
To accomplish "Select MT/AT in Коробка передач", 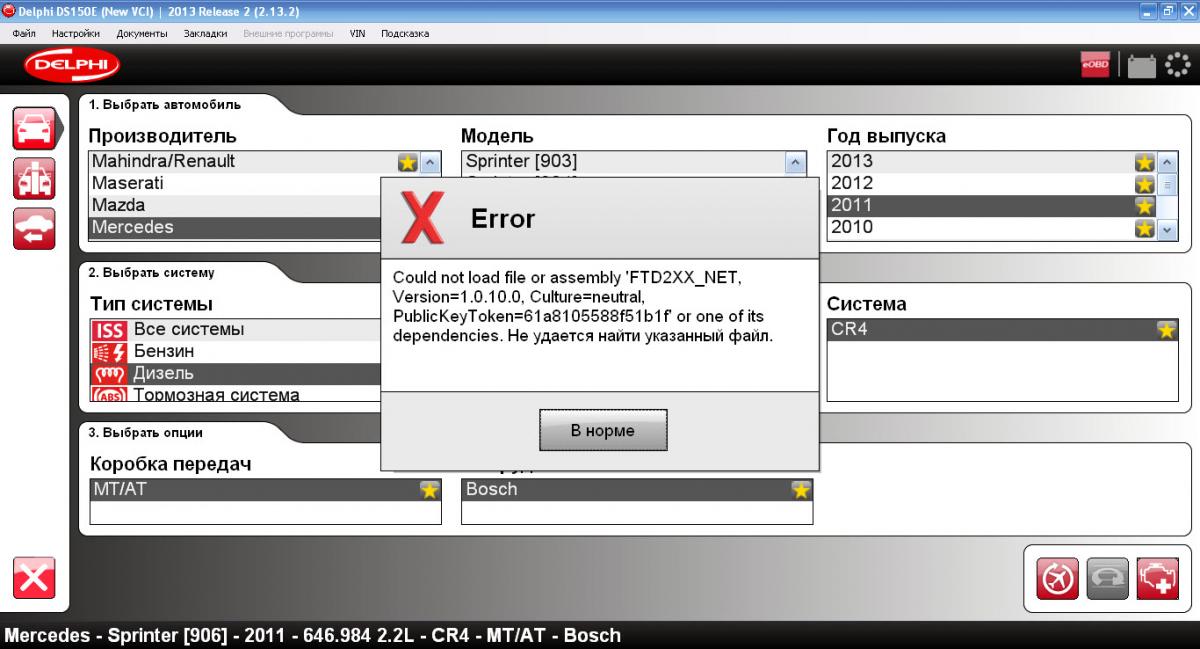I will coord(265,489).
